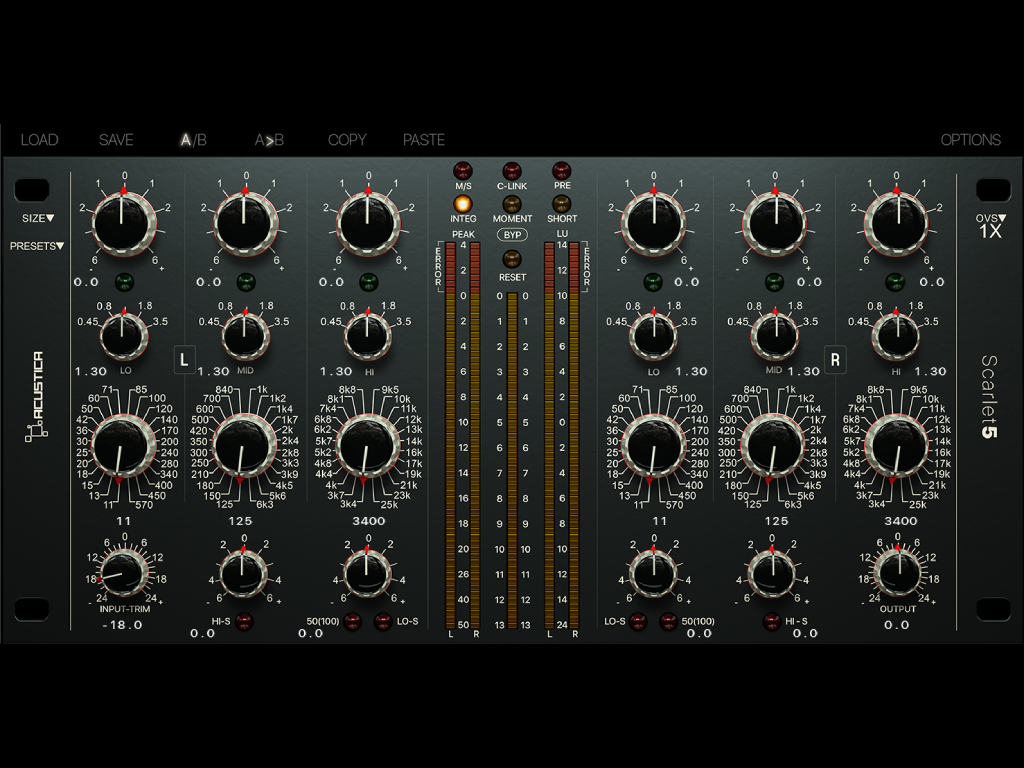Screen dimensions: 1024x768
Task: Click the BYP bypass button
Action: (x=512, y=234)
